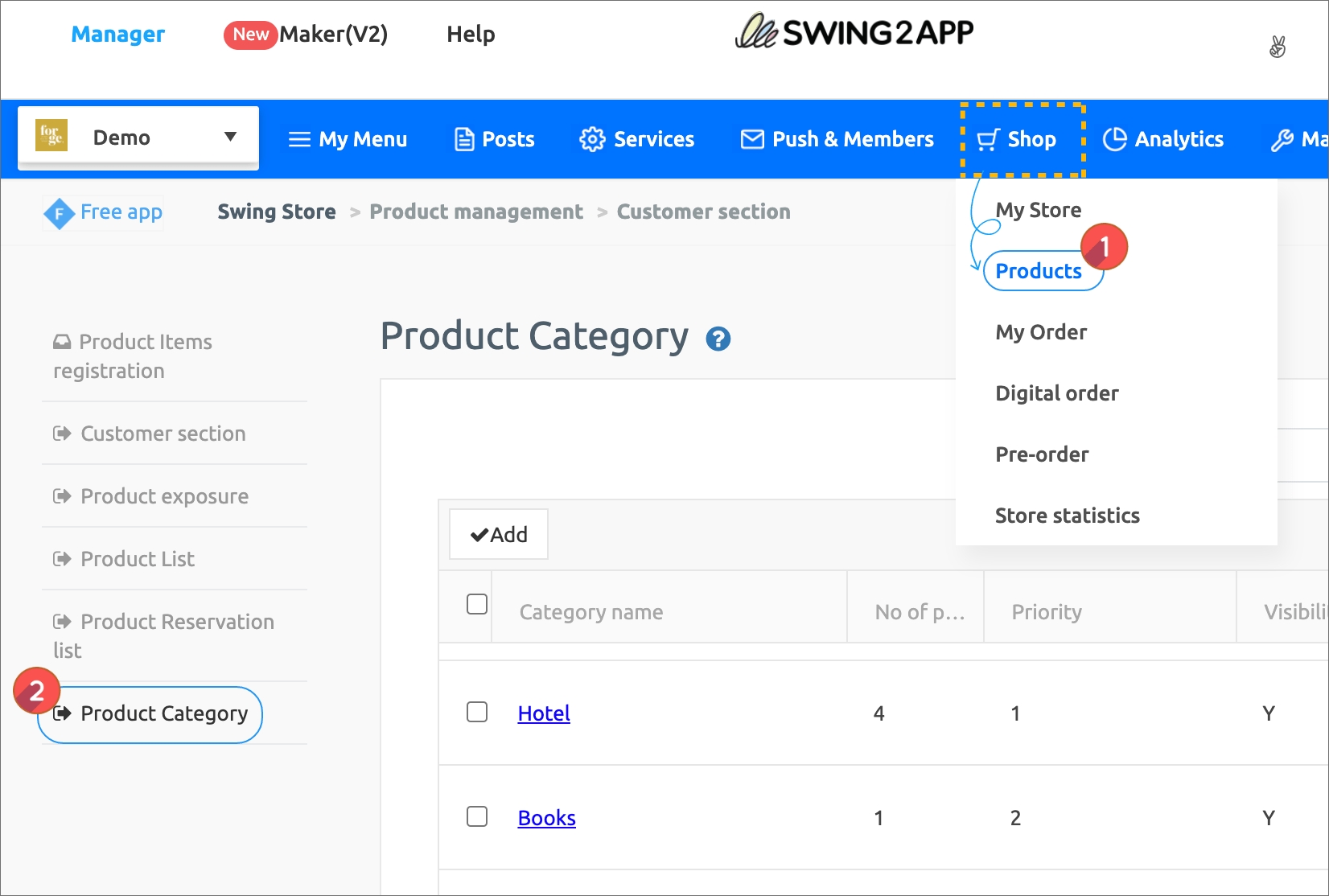1329x896 pixels.
Task: Click Swing Store in breadcrumb
Action: tap(277, 212)
